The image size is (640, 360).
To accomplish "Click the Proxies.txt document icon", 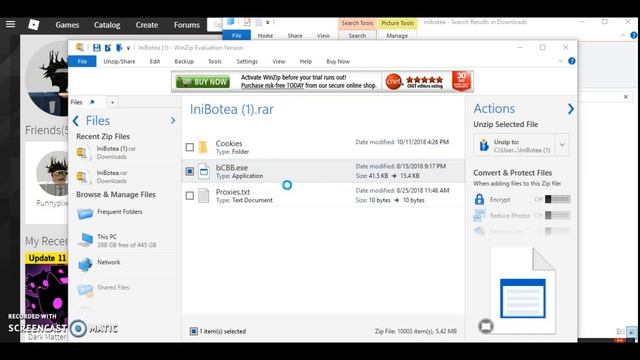I will click(204, 196).
